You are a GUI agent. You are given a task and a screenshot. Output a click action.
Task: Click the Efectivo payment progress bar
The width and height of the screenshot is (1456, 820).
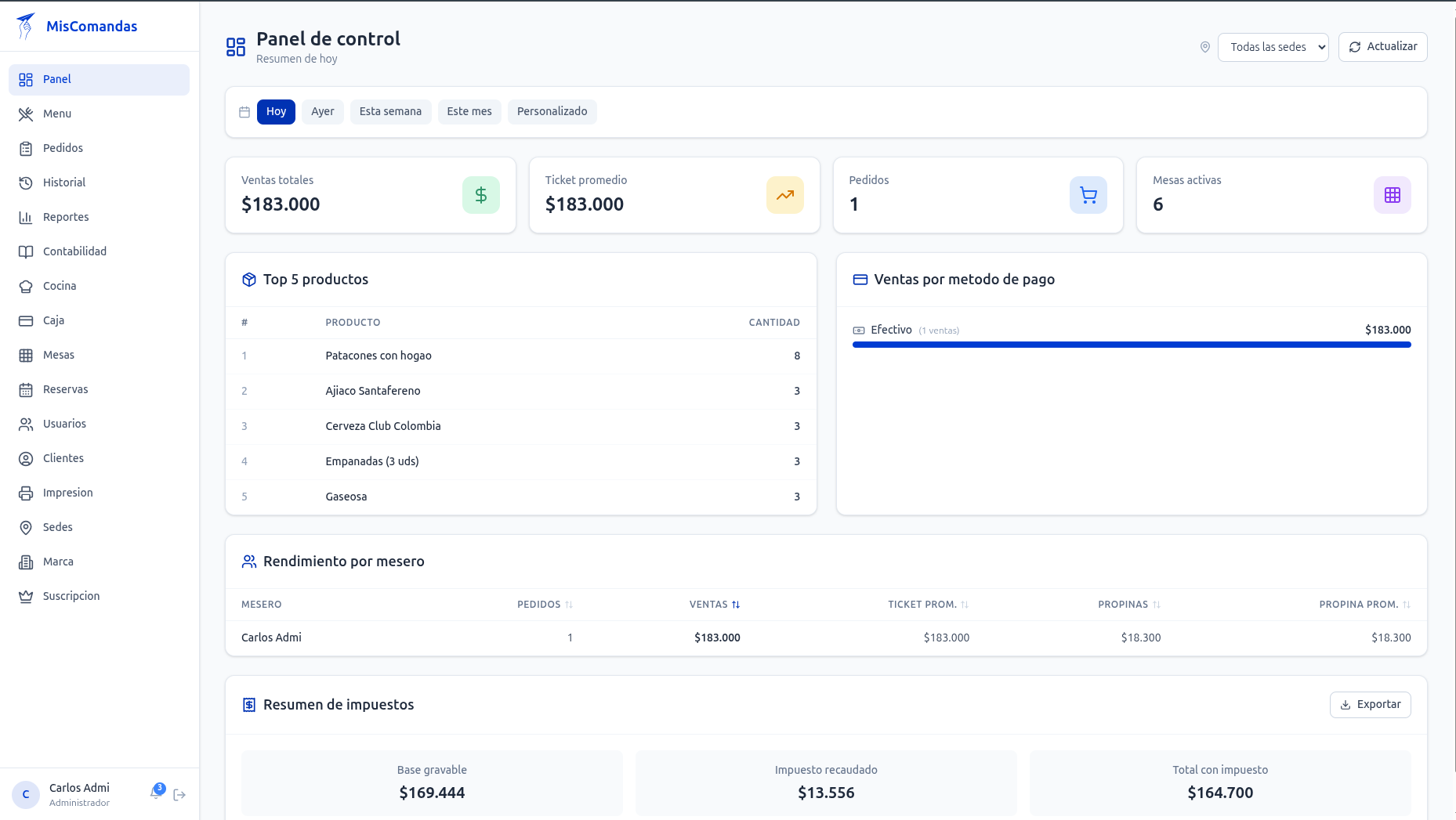[1132, 345]
